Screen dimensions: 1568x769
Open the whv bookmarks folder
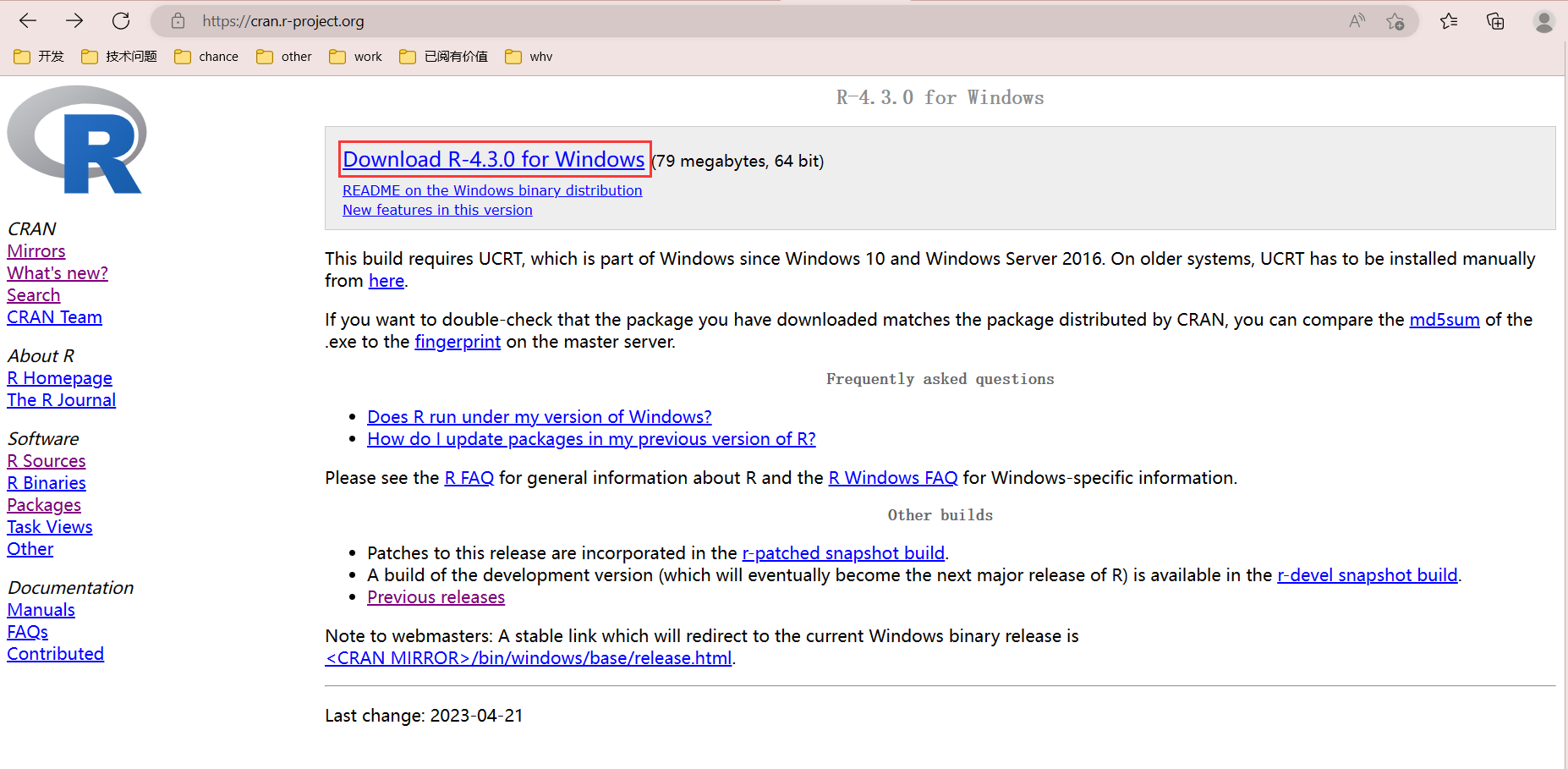pos(529,57)
